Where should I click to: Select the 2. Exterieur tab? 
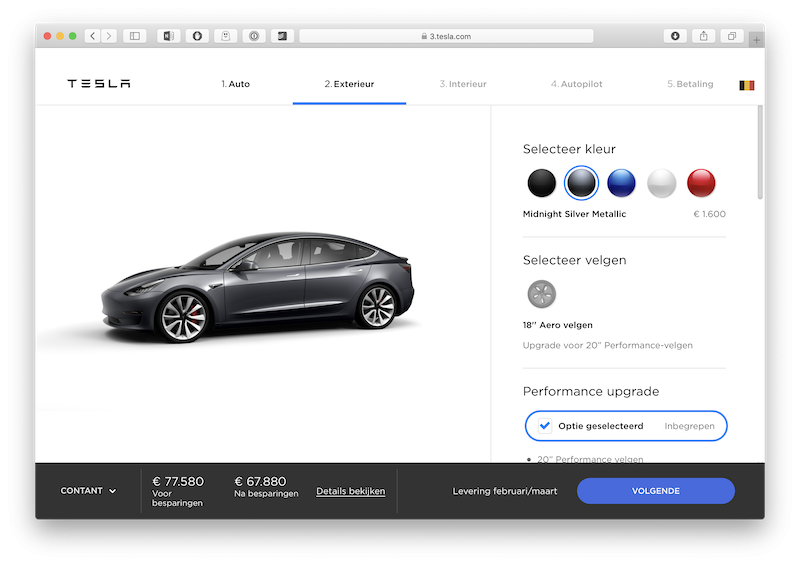pyautogui.click(x=349, y=84)
